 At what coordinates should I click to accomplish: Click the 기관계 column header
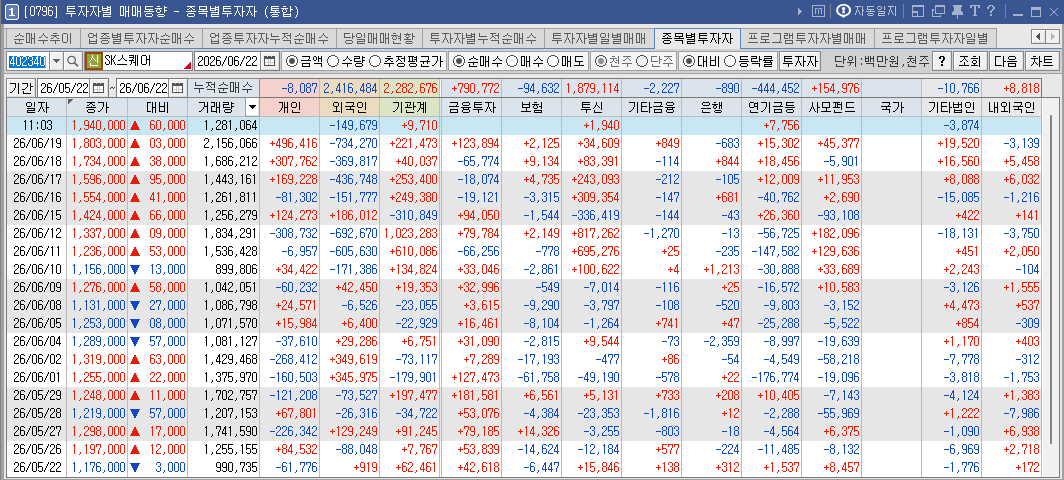[x=410, y=107]
